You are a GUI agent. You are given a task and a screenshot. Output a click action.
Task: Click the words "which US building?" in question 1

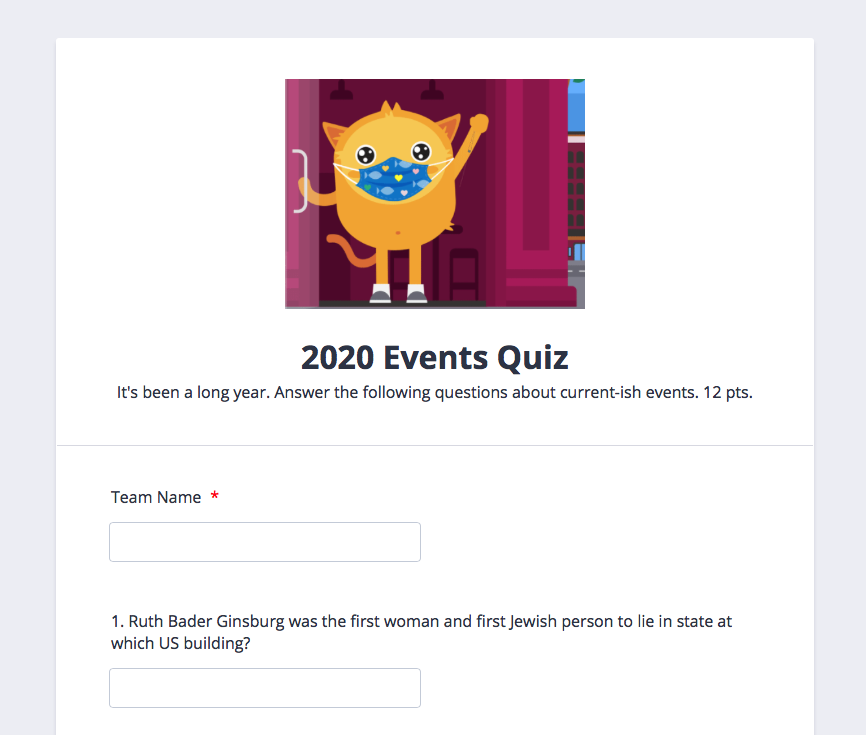pos(181,644)
